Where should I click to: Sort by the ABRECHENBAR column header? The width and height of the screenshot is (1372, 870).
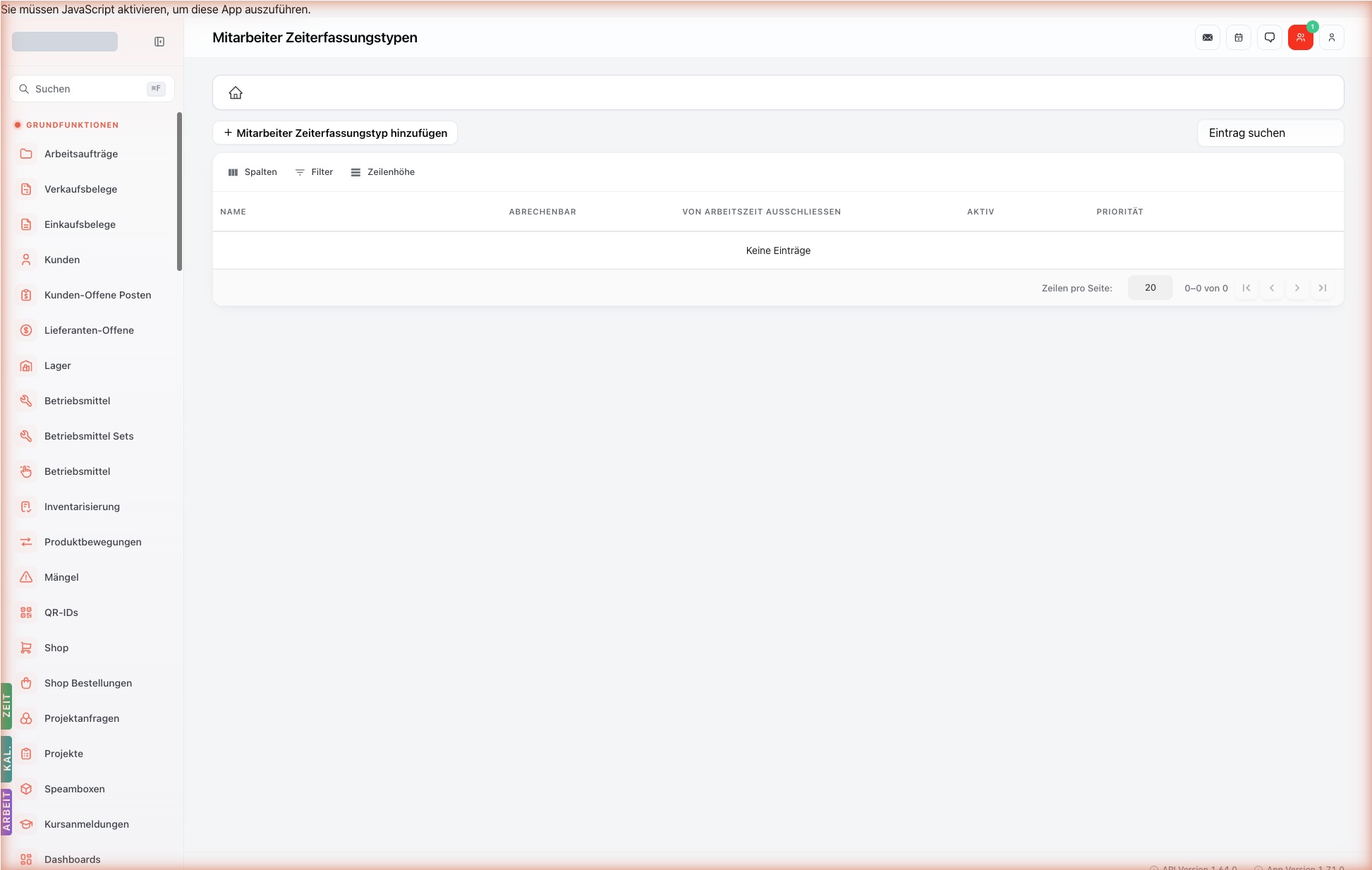click(542, 212)
